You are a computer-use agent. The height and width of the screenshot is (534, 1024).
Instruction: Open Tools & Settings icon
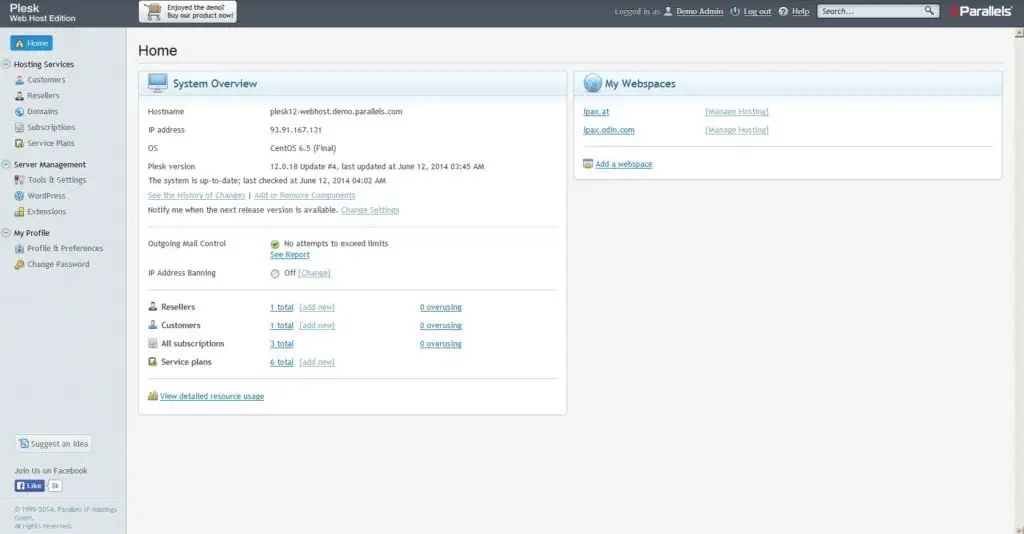tap(19, 180)
